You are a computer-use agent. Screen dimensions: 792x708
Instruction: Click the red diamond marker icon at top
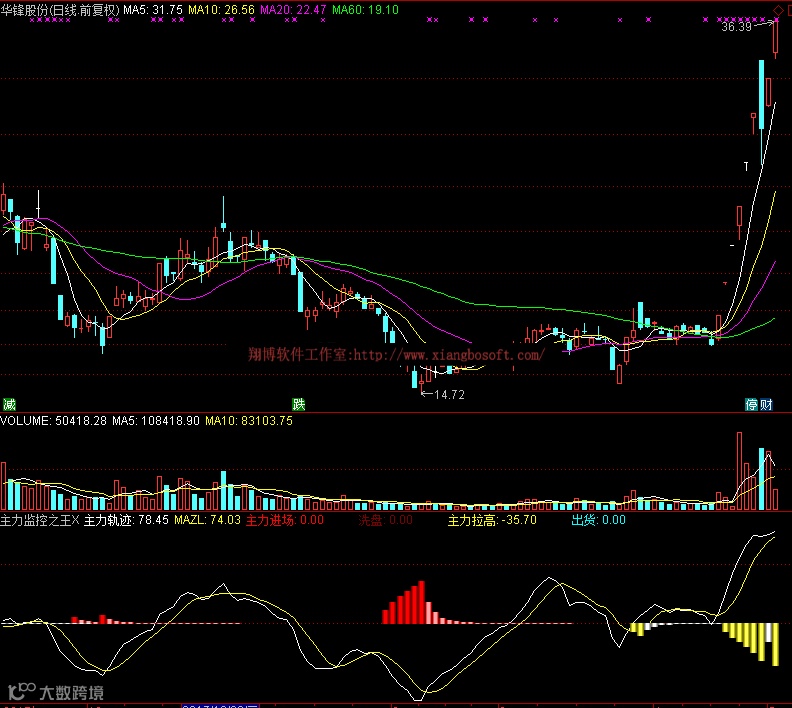pyautogui.click(x=778, y=11)
